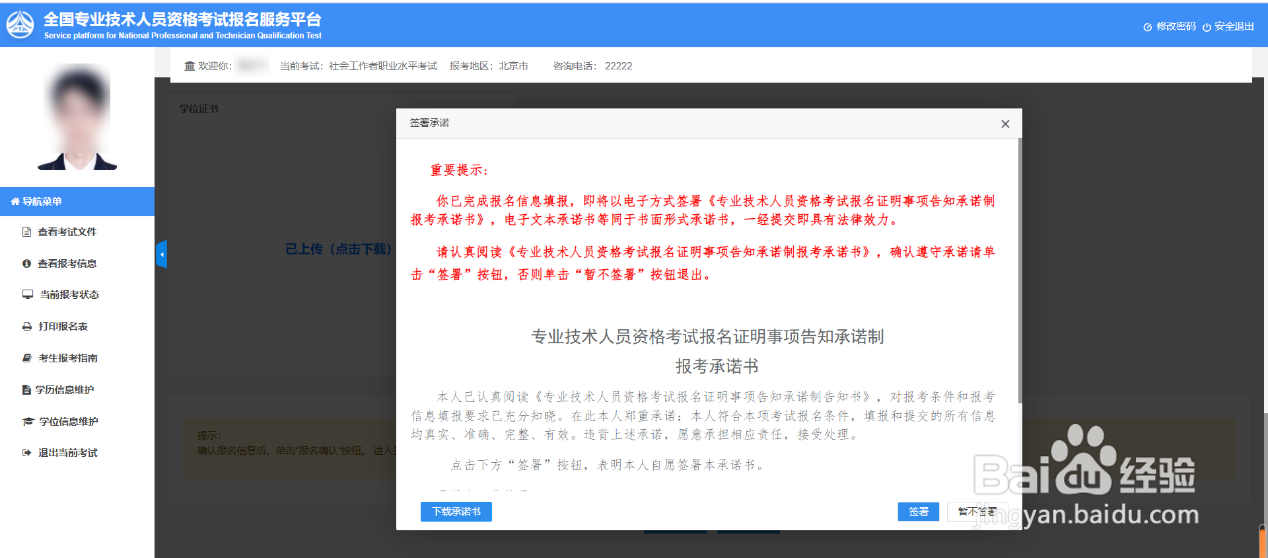Click the monitor icon beside 当前报考状态
The width and height of the screenshot is (1268, 558).
pos(27,295)
